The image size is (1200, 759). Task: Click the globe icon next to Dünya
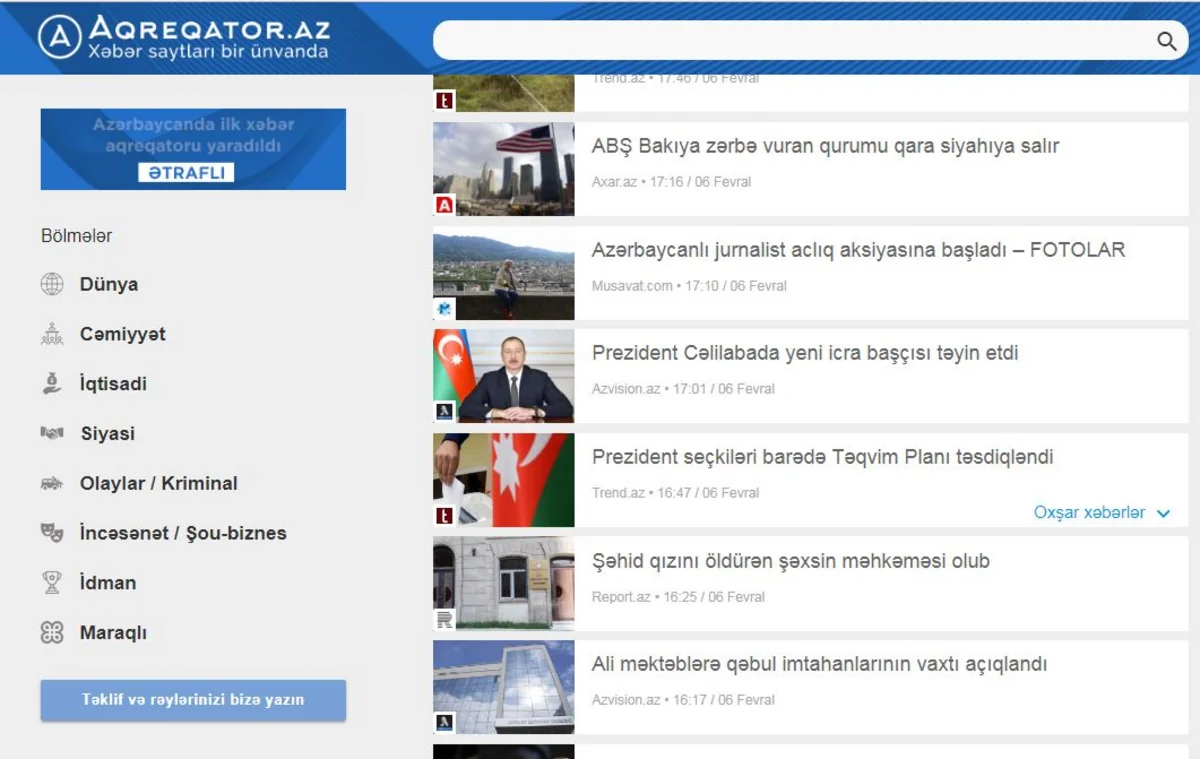click(x=52, y=284)
